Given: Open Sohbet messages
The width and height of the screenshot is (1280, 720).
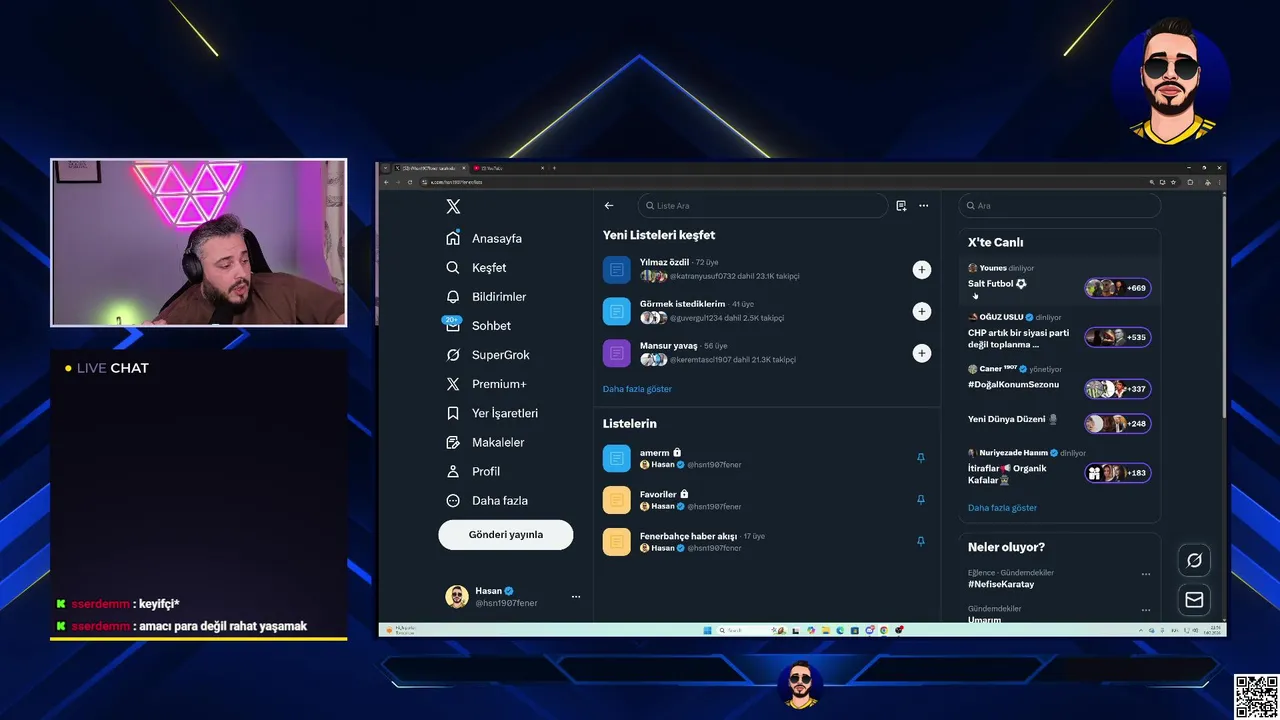Looking at the screenshot, I should (478, 326).
